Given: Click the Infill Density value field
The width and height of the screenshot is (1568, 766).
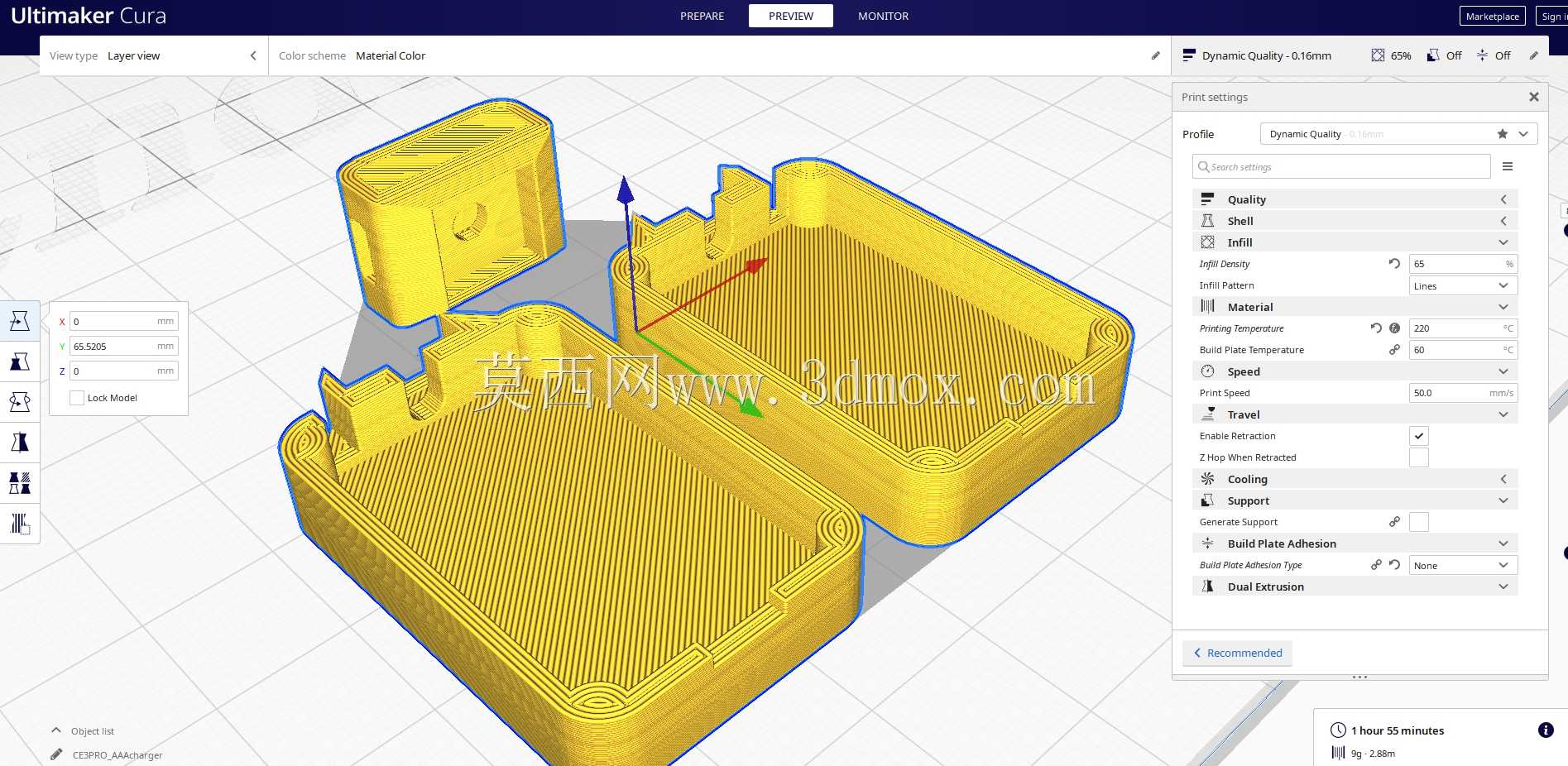Looking at the screenshot, I should tap(1463, 264).
